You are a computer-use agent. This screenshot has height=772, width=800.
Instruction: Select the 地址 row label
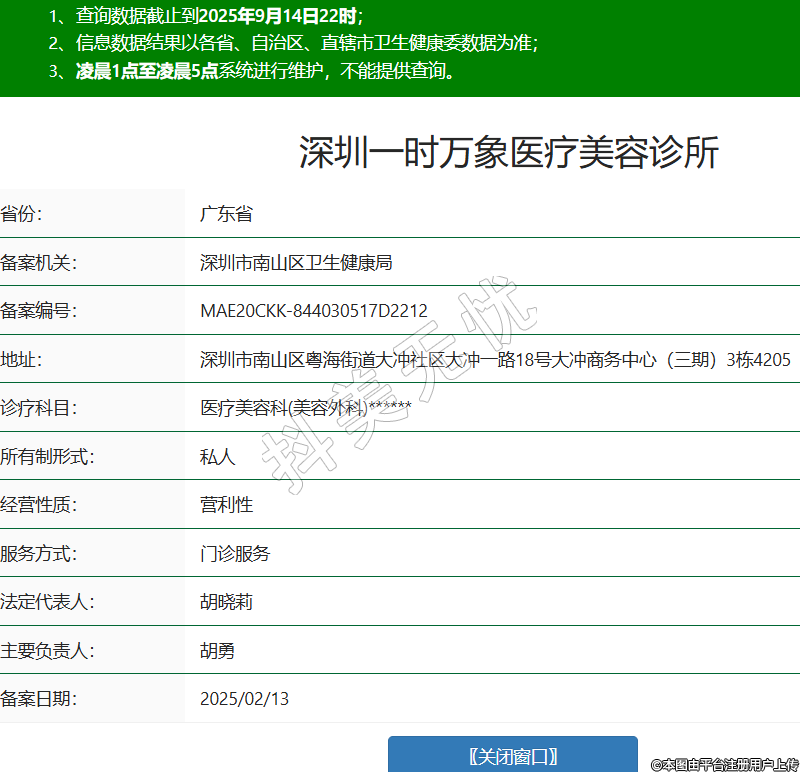click(x=22, y=360)
